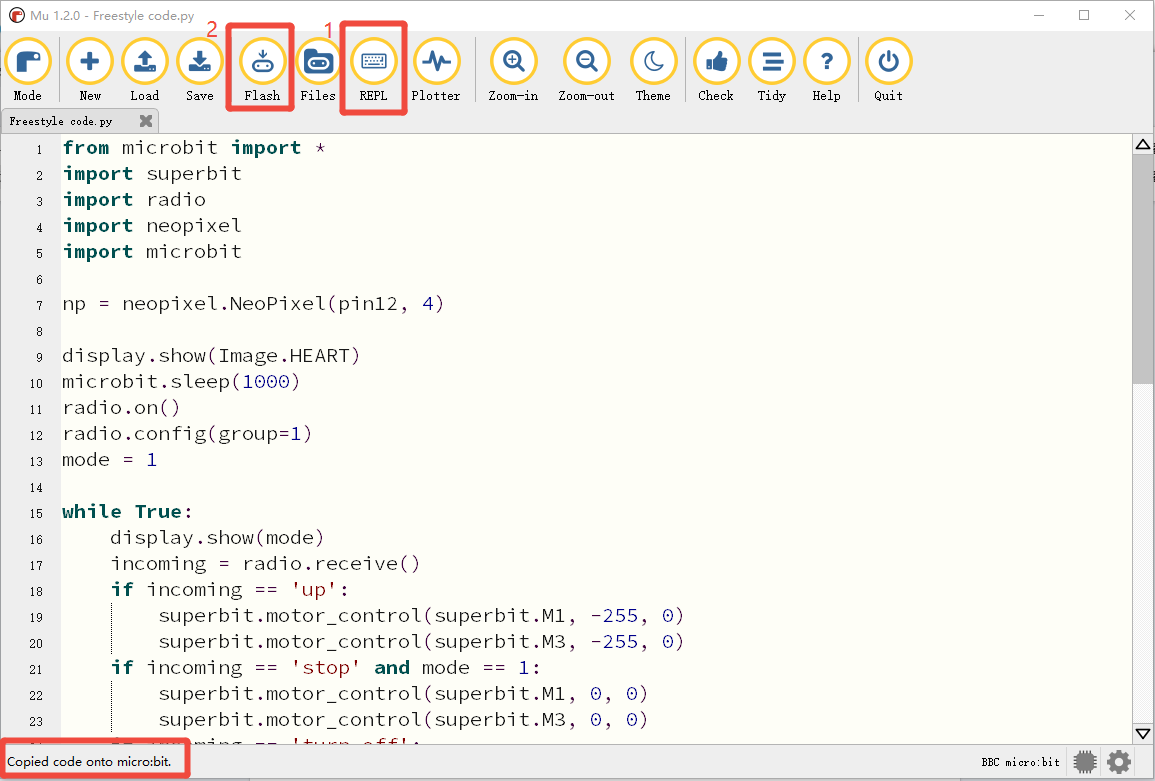Open the Mode selector

pos(28,70)
